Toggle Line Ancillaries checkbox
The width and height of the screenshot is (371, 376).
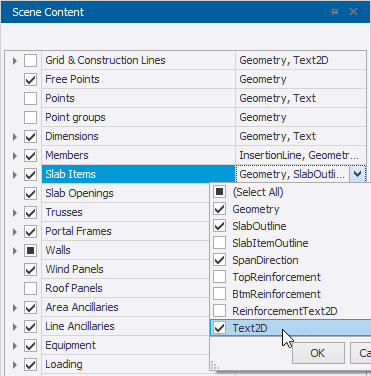30,327
